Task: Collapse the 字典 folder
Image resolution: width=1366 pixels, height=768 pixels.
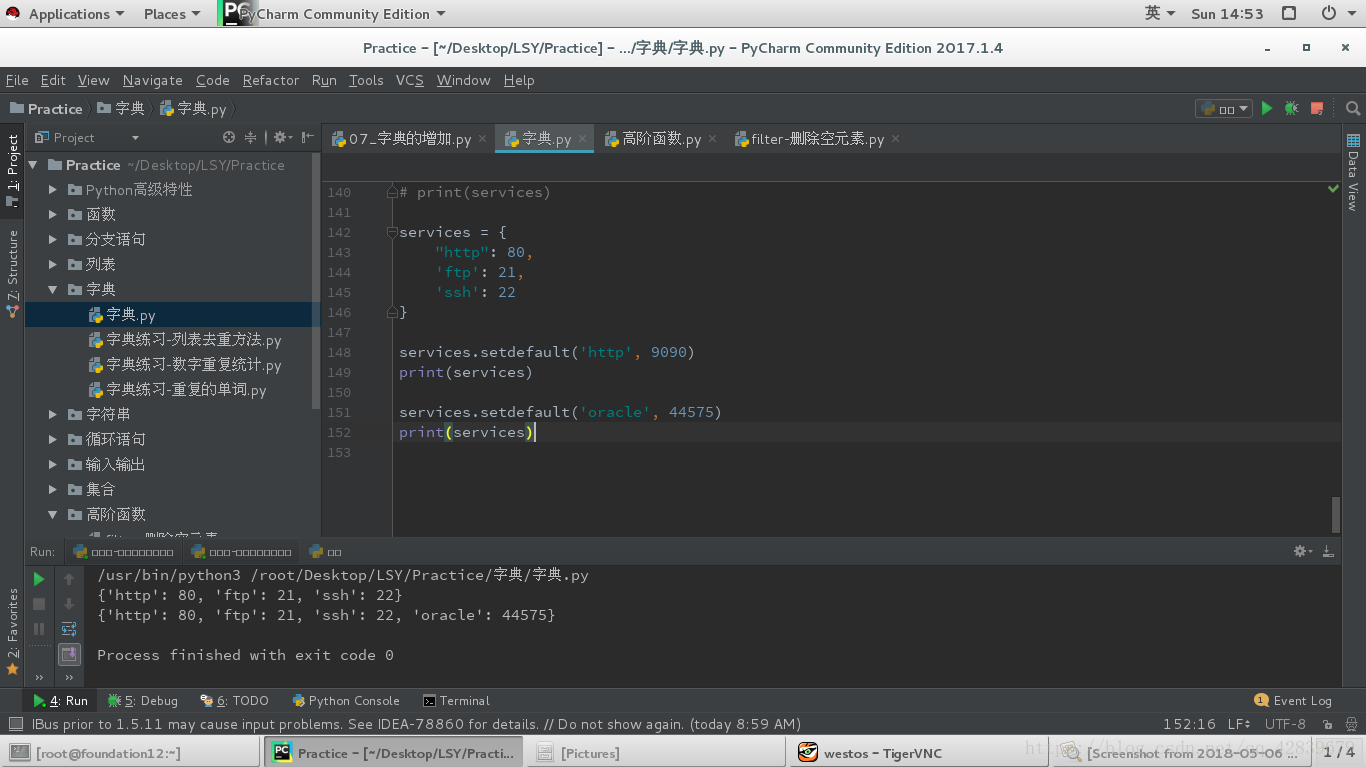Action: [53, 289]
